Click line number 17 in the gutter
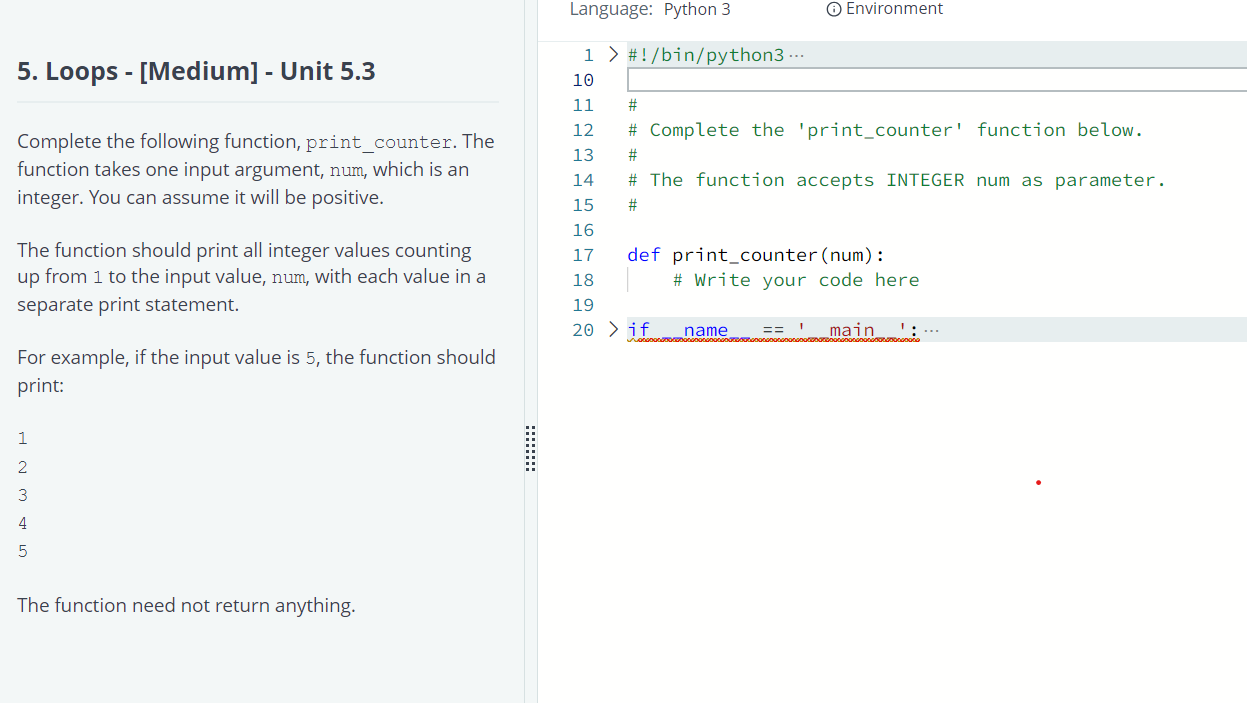 583,254
